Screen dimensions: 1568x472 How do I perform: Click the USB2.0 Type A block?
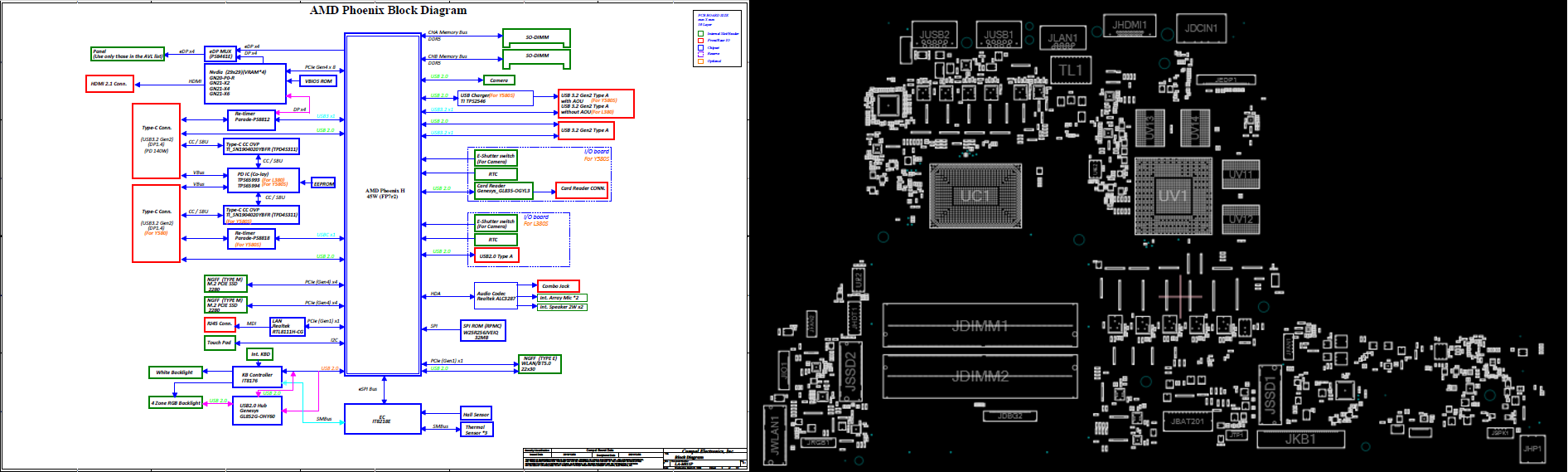(496, 256)
